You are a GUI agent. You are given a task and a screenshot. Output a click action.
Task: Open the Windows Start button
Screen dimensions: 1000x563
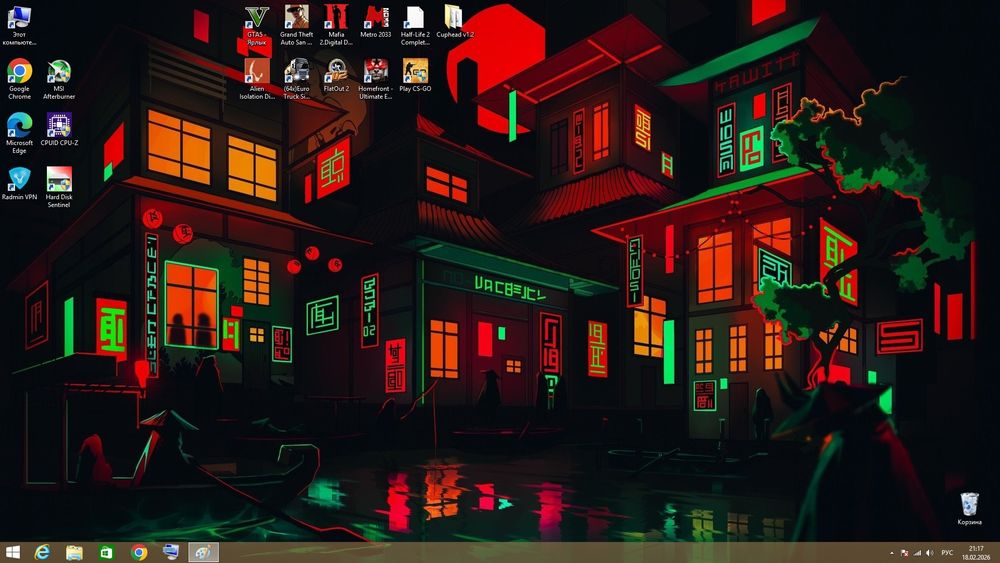[12, 552]
